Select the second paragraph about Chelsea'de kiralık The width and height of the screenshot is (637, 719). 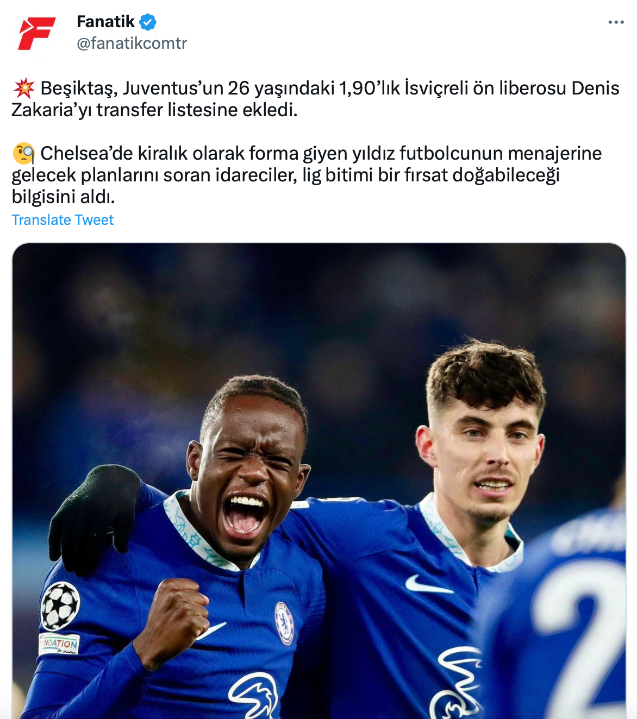pos(306,175)
